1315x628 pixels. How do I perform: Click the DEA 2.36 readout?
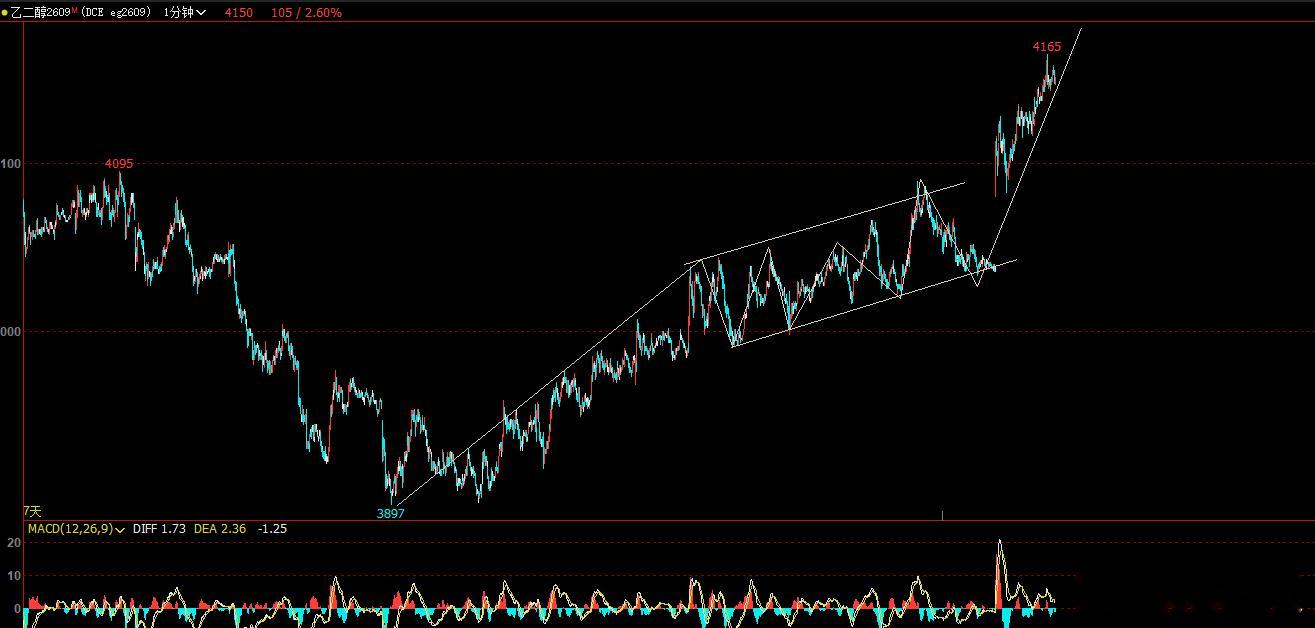coord(220,528)
